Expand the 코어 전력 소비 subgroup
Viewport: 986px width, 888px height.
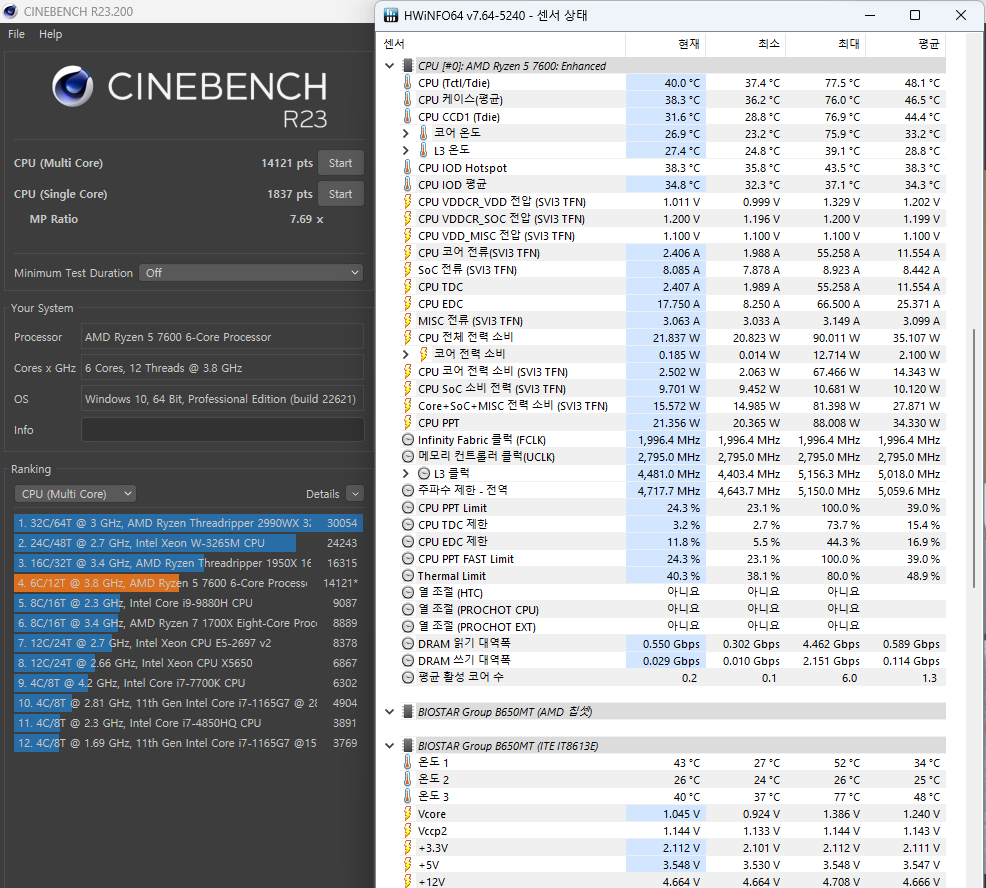click(406, 355)
